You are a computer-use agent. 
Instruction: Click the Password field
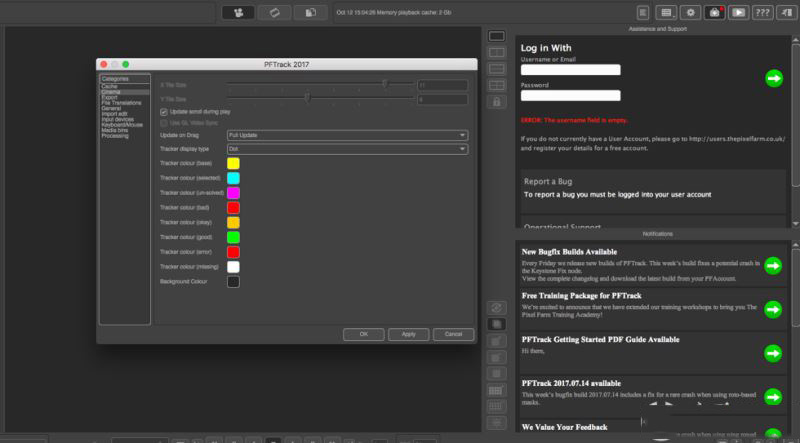[570, 95]
